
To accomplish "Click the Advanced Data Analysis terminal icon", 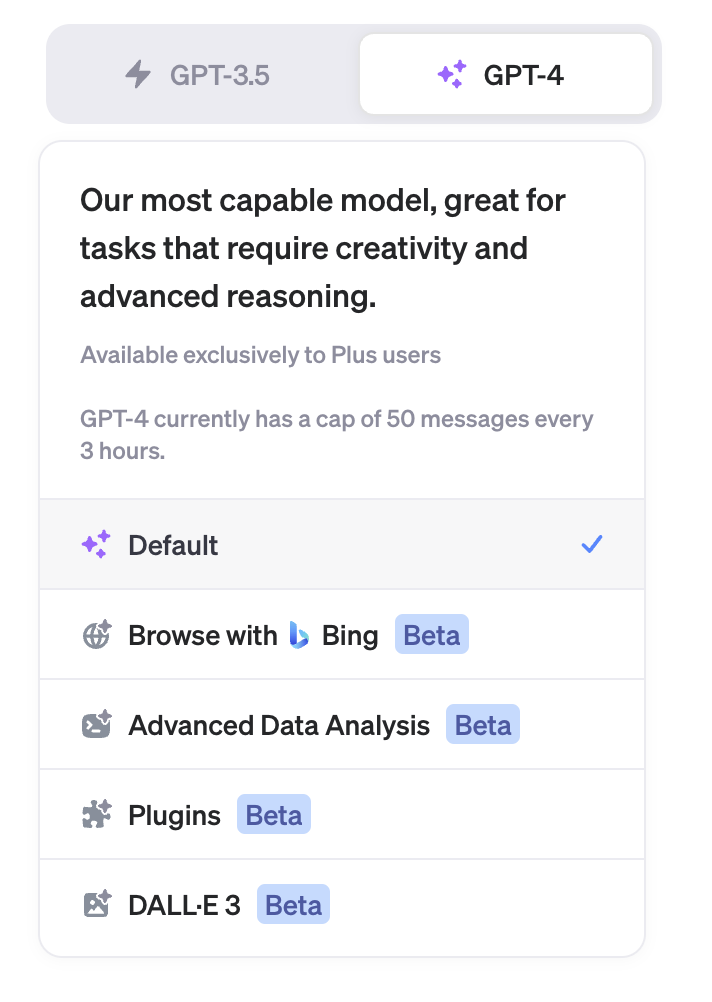I will coord(95,725).
